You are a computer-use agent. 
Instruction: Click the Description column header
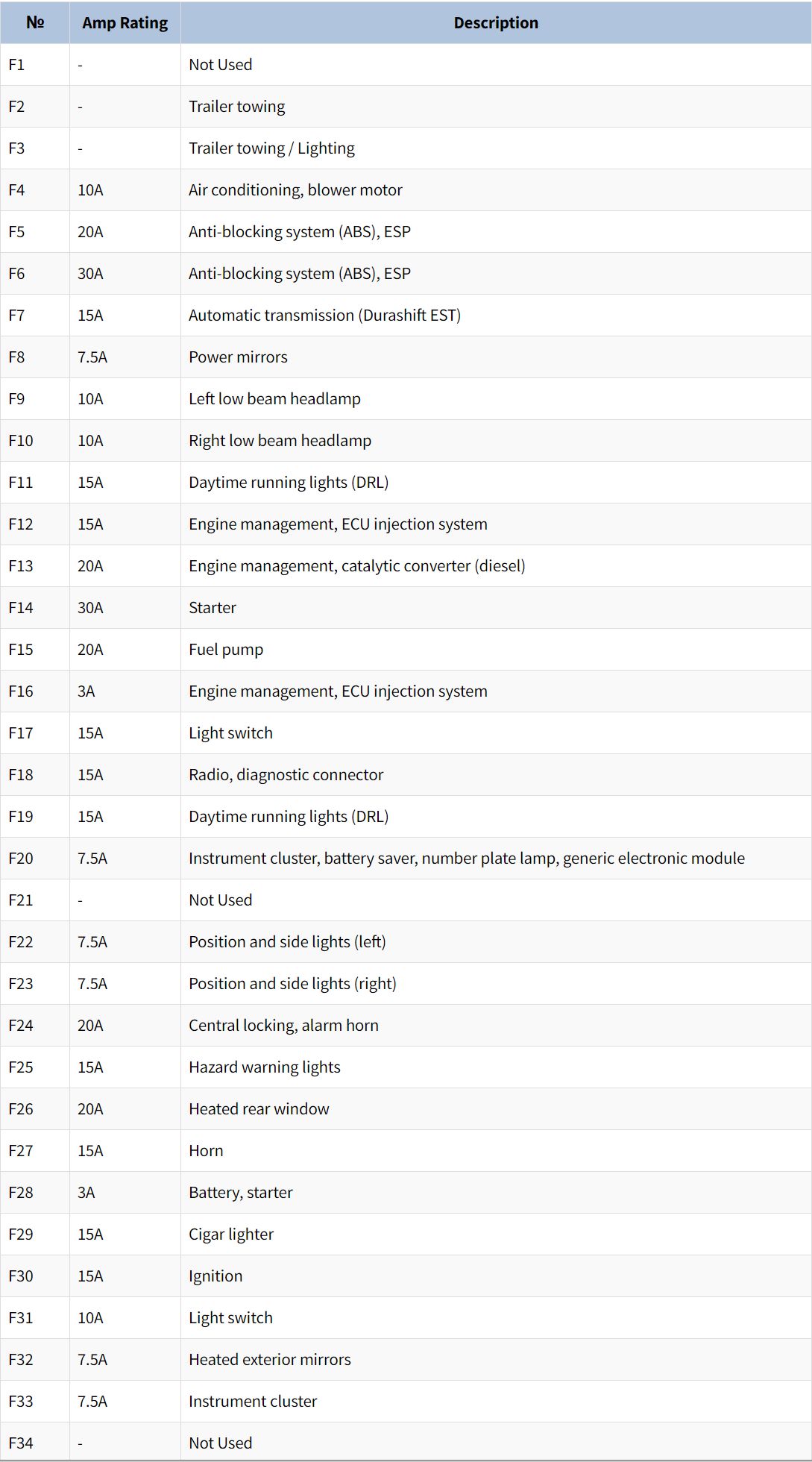point(496,22)
